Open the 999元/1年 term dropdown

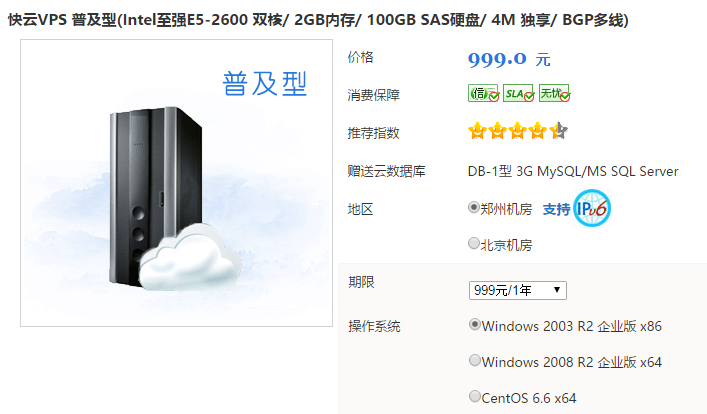coord(518,290)
